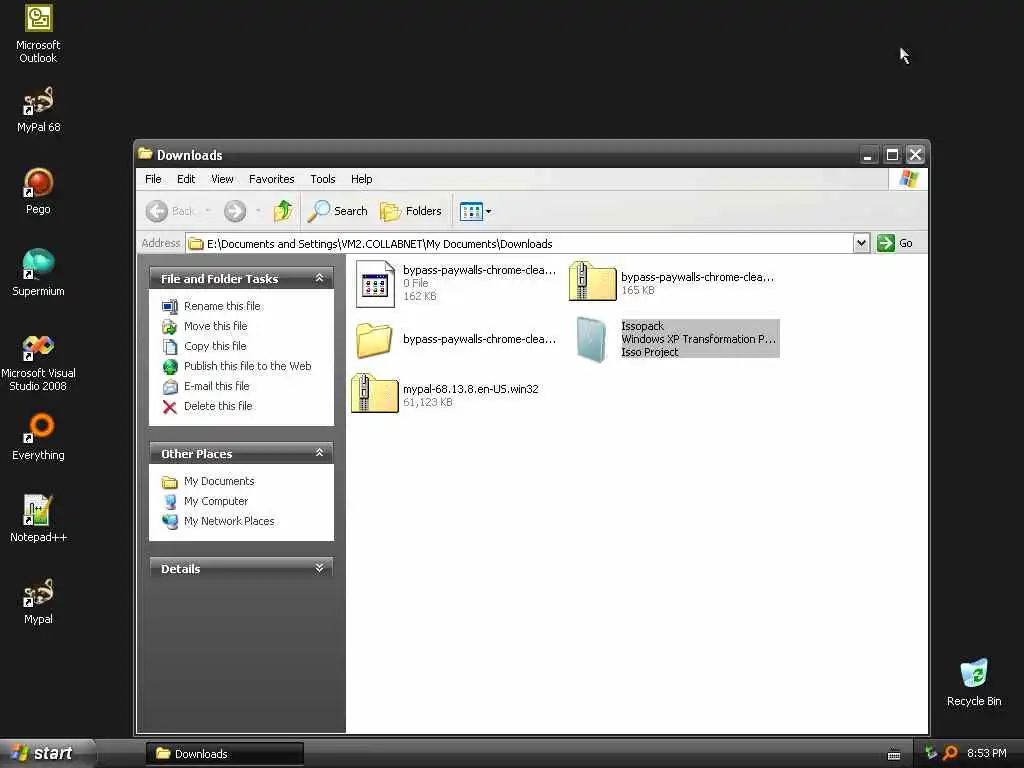This screenshot has height=768, width=1024.
Task: Click the Forward navigation arrow
Action: (x=235, y=211)
